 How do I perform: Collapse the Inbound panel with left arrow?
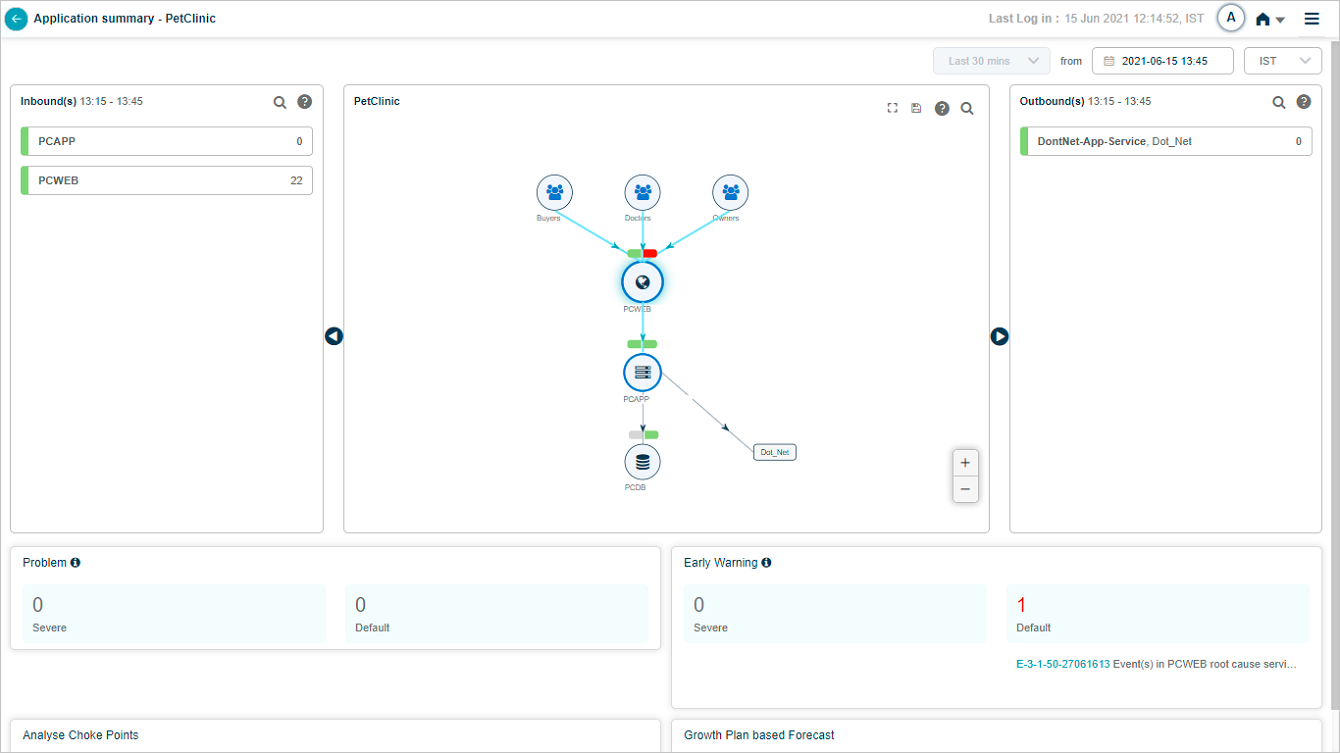click(x=334, y=336)
